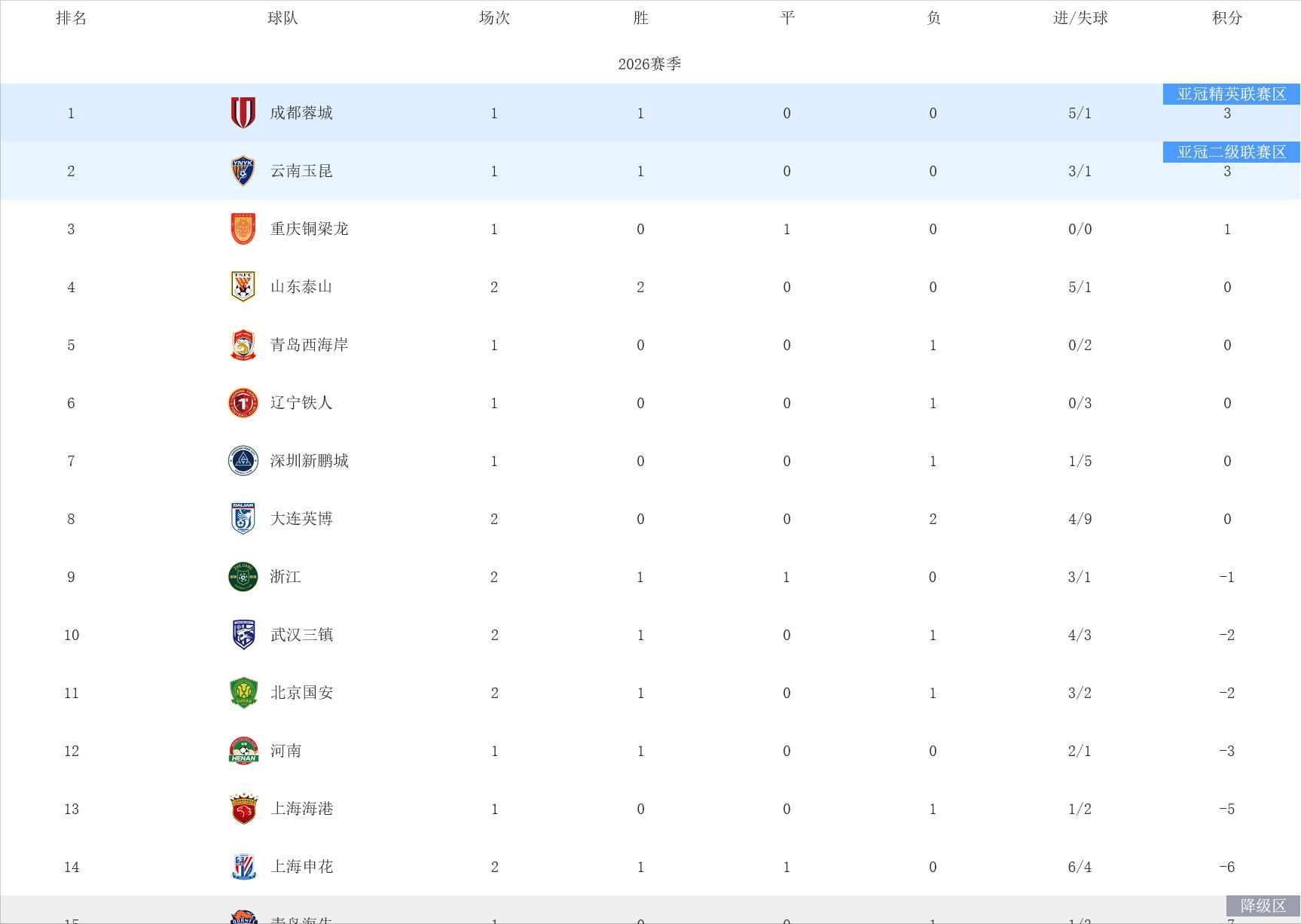Open the 重庆铜梁龙 club logo
Viewport: 1301px width, 924px height.
243,229
